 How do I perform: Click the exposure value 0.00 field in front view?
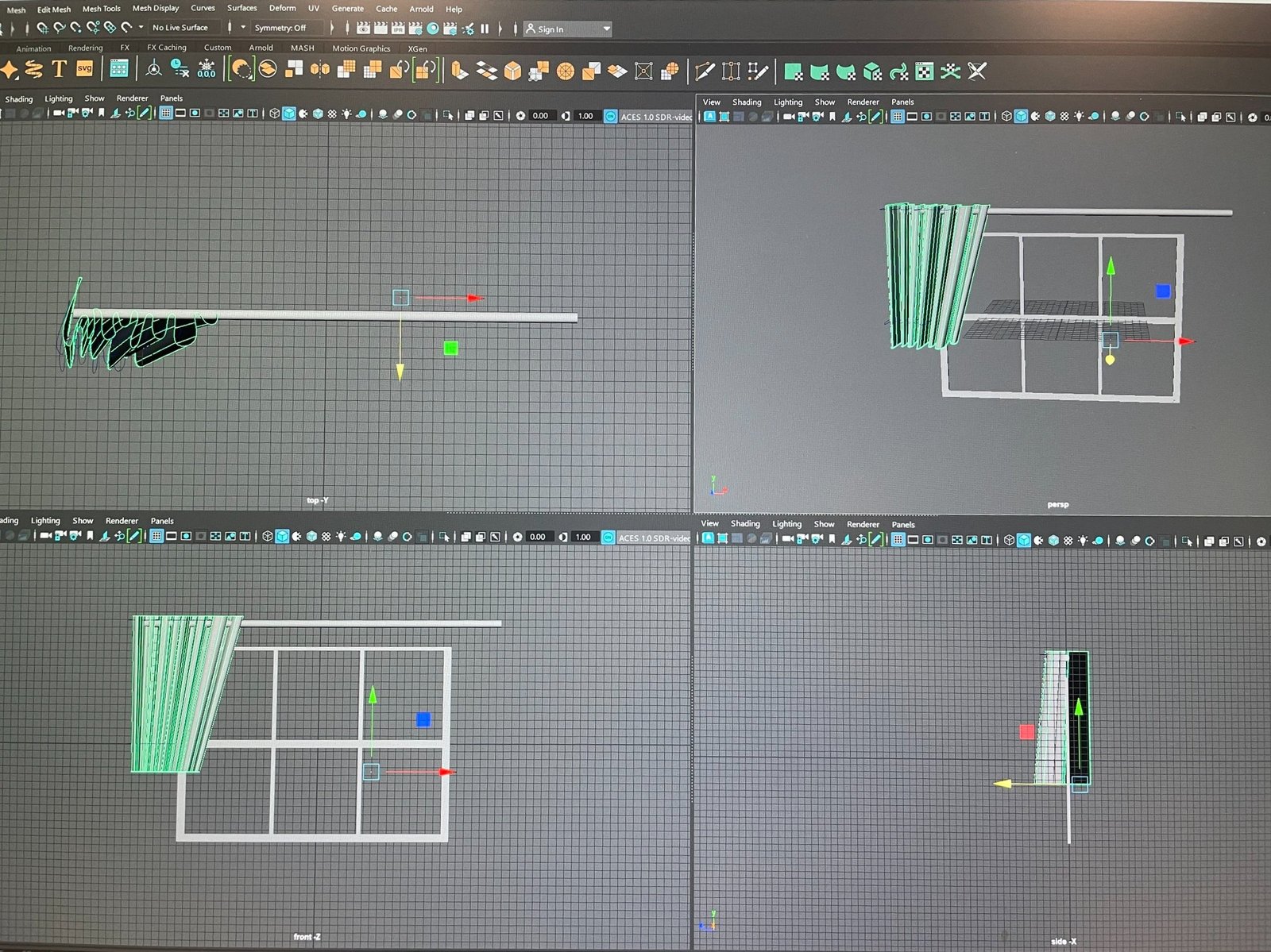(538, 537)
